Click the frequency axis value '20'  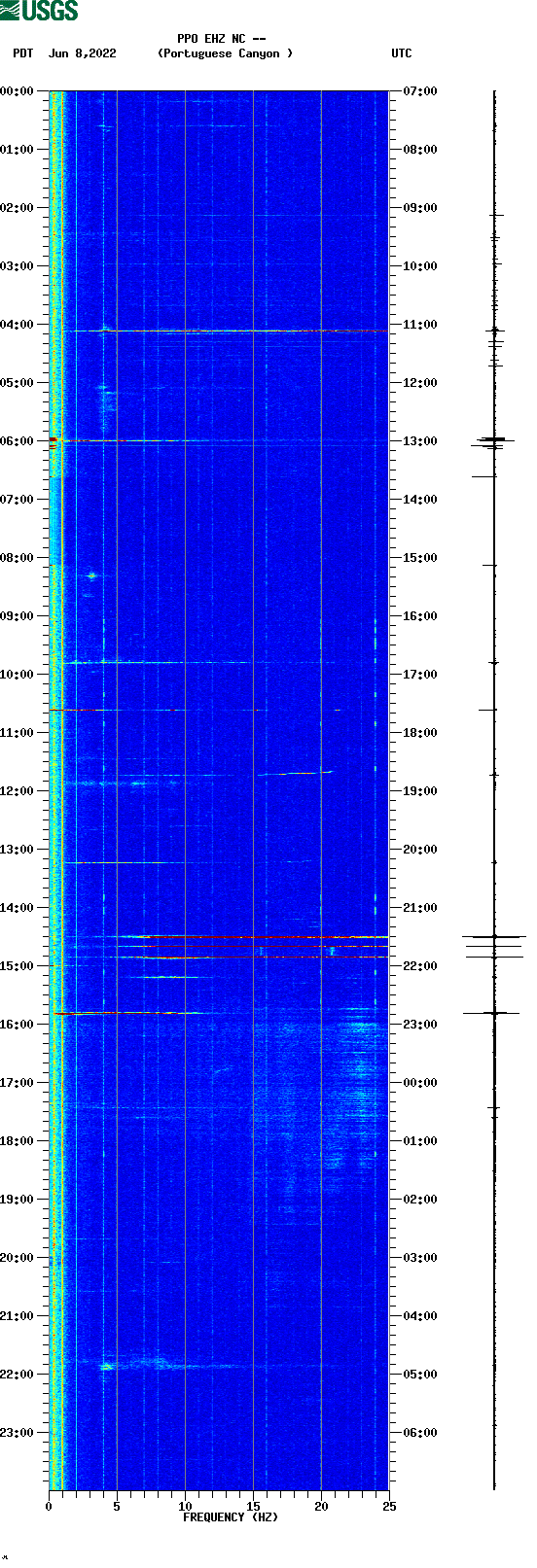click(321, 1507)
